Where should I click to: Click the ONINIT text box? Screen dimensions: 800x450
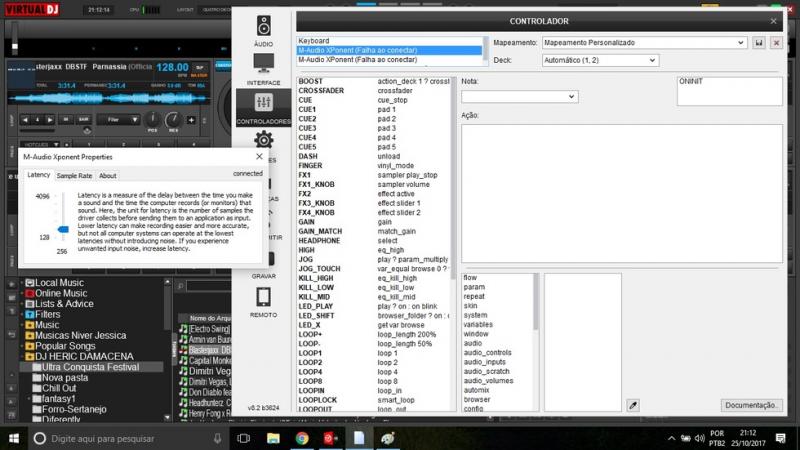(730, 91)
